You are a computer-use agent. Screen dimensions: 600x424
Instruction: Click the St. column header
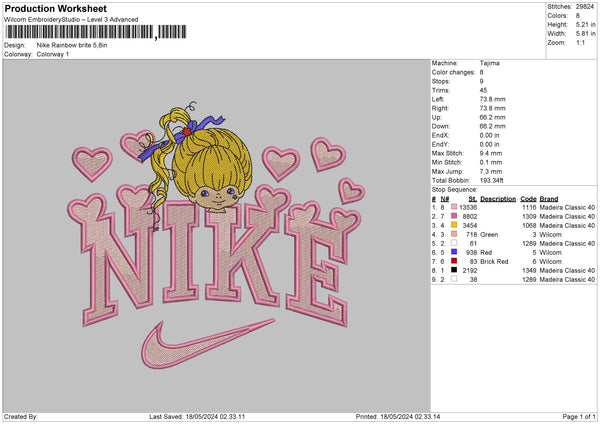[473, 199]
